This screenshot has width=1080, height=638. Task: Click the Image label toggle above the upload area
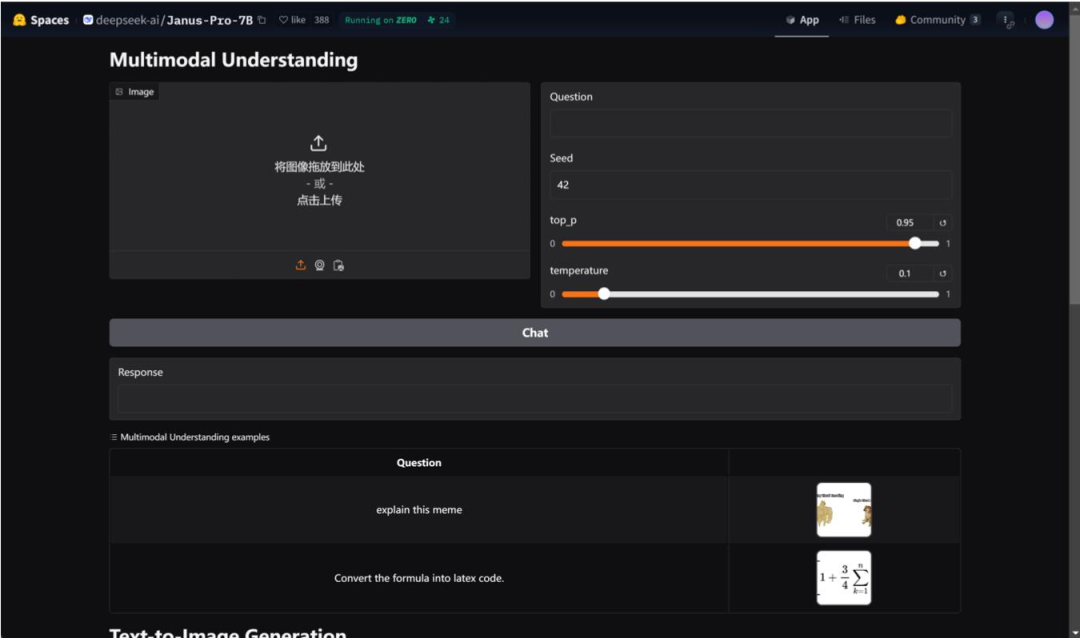[x=134, y=91]
